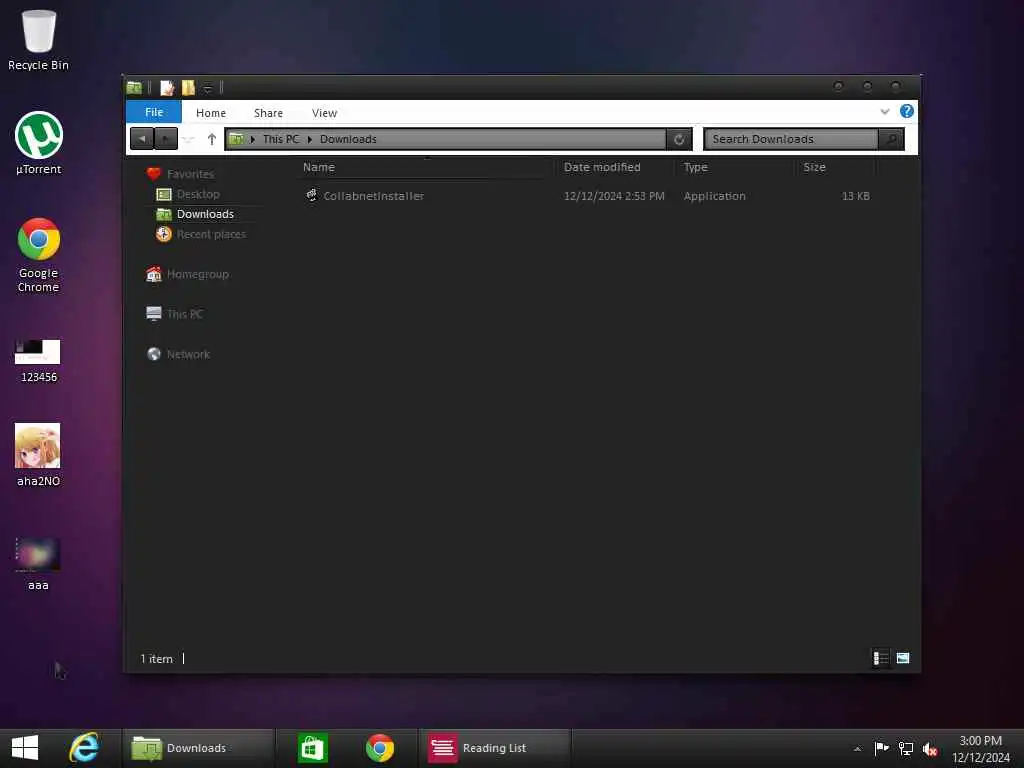Open Action Center flag icon

(881, 748)
